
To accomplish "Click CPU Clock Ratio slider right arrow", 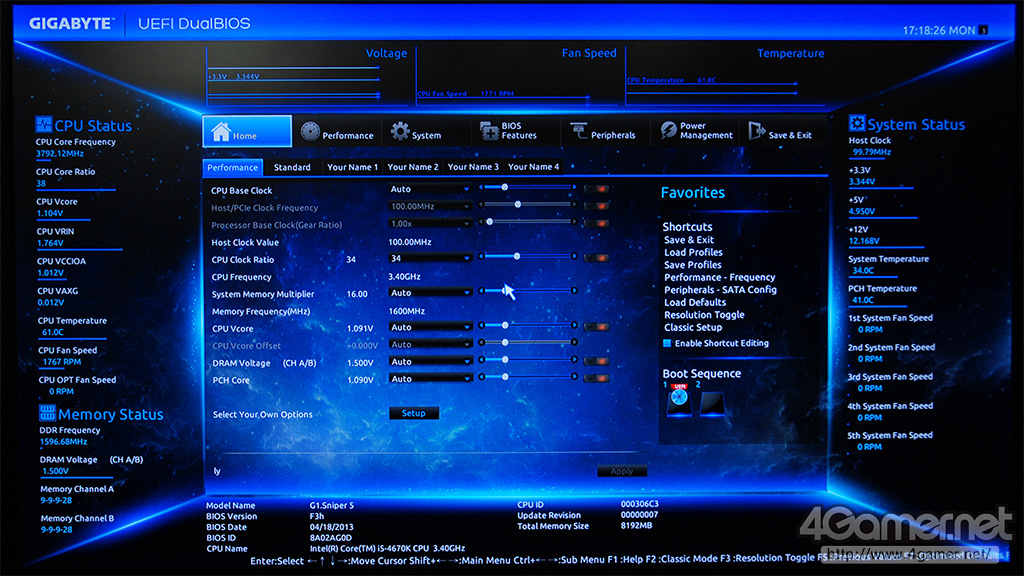I will pos(575,257).
